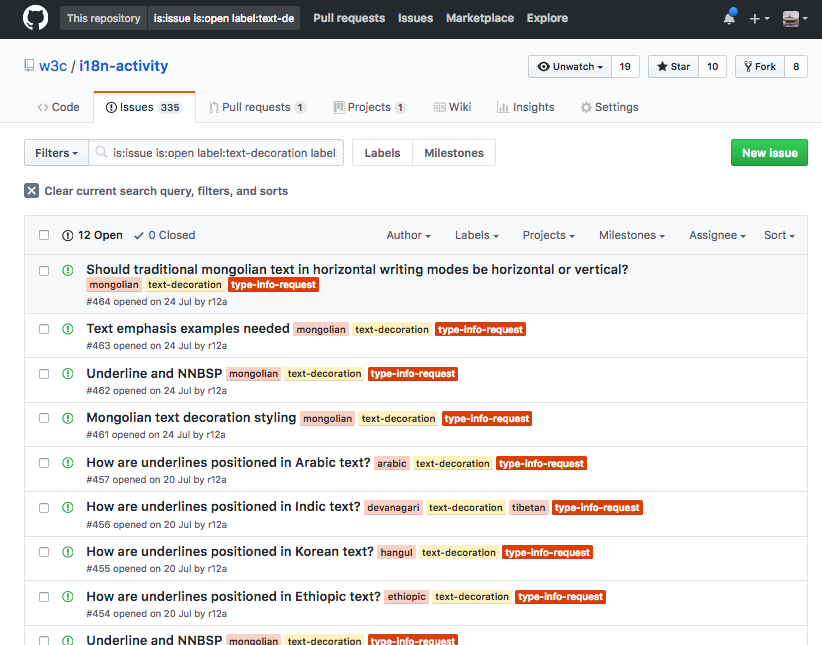
Task: Click the X icon to clear search filters
Action: [x=31, y=190]
